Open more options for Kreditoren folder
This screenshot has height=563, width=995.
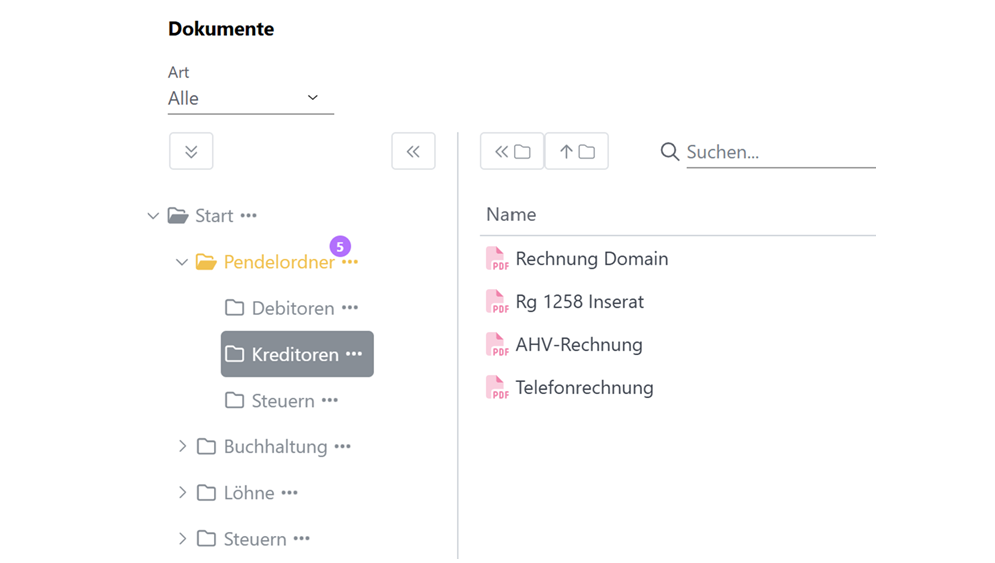354,354
